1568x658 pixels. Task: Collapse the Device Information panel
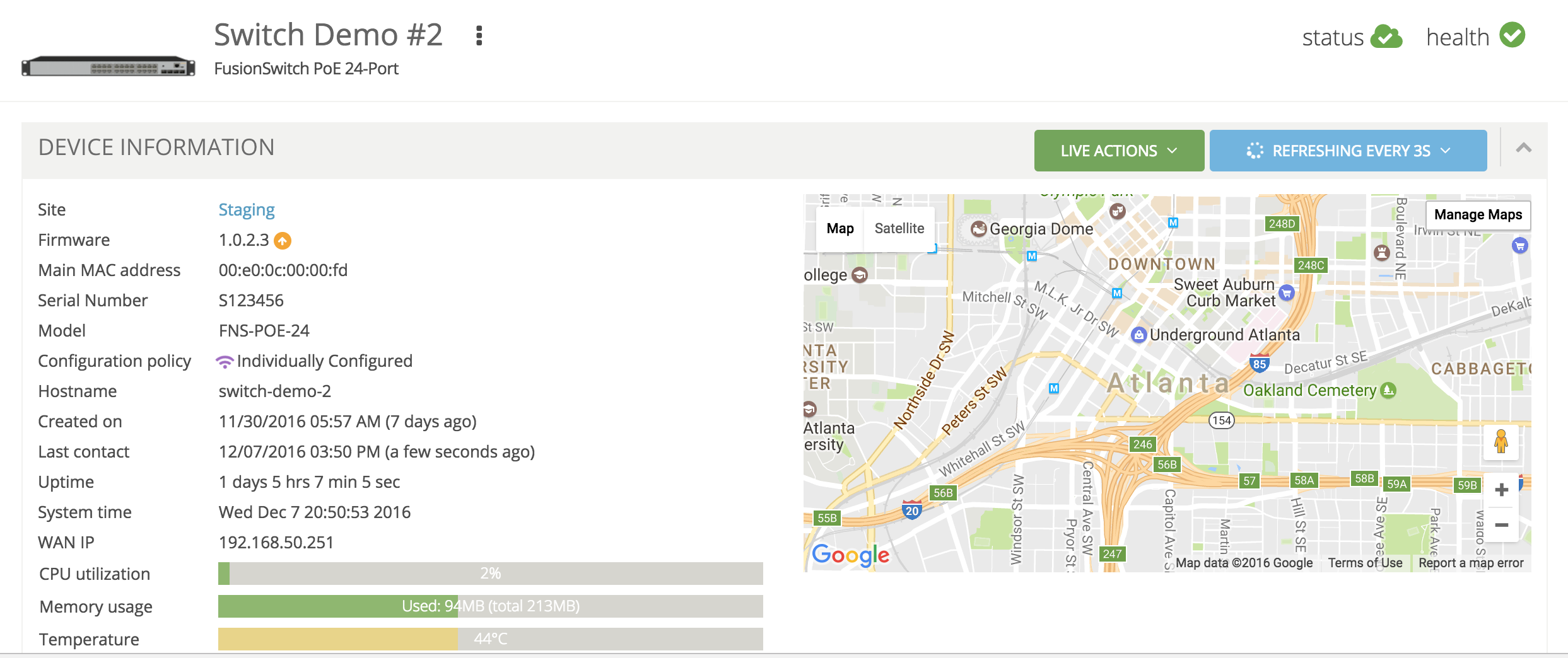[1524, 148]
